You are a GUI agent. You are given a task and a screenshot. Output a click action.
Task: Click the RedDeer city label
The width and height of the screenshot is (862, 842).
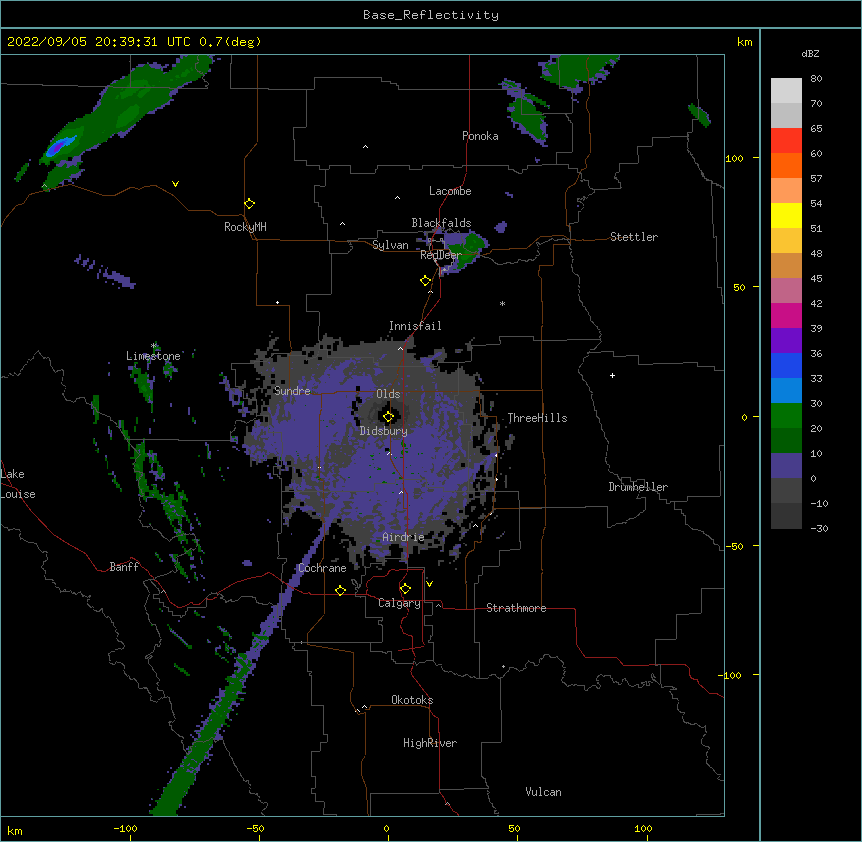(x=440, y=255)
